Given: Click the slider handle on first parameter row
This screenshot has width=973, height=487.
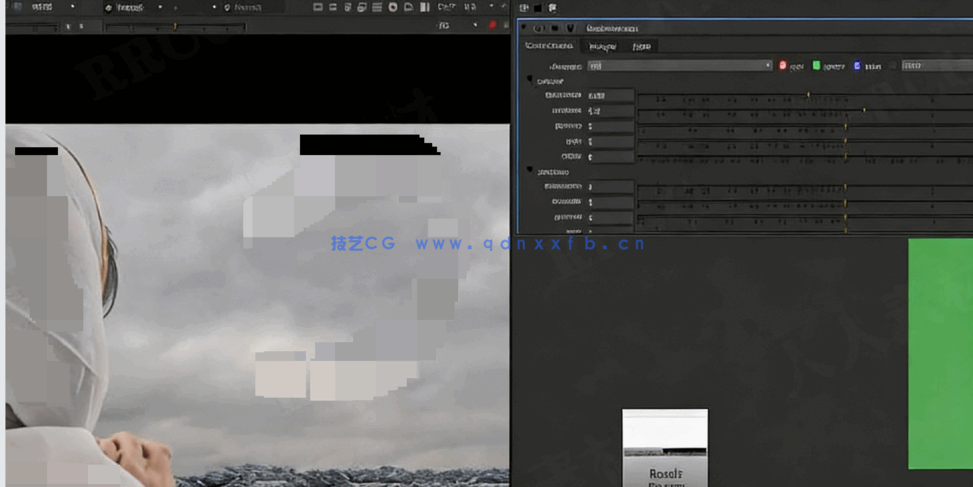Looking at the screenshot, I should pyautogui.click(x=808, y=96).
